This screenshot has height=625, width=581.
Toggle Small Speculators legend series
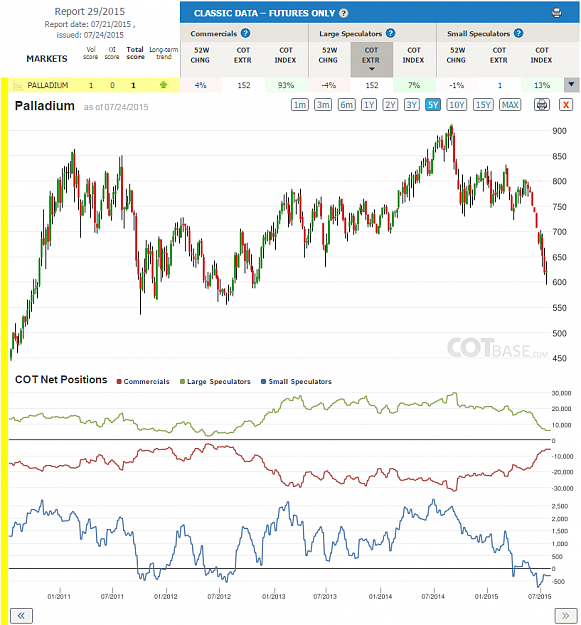point(296,381)
